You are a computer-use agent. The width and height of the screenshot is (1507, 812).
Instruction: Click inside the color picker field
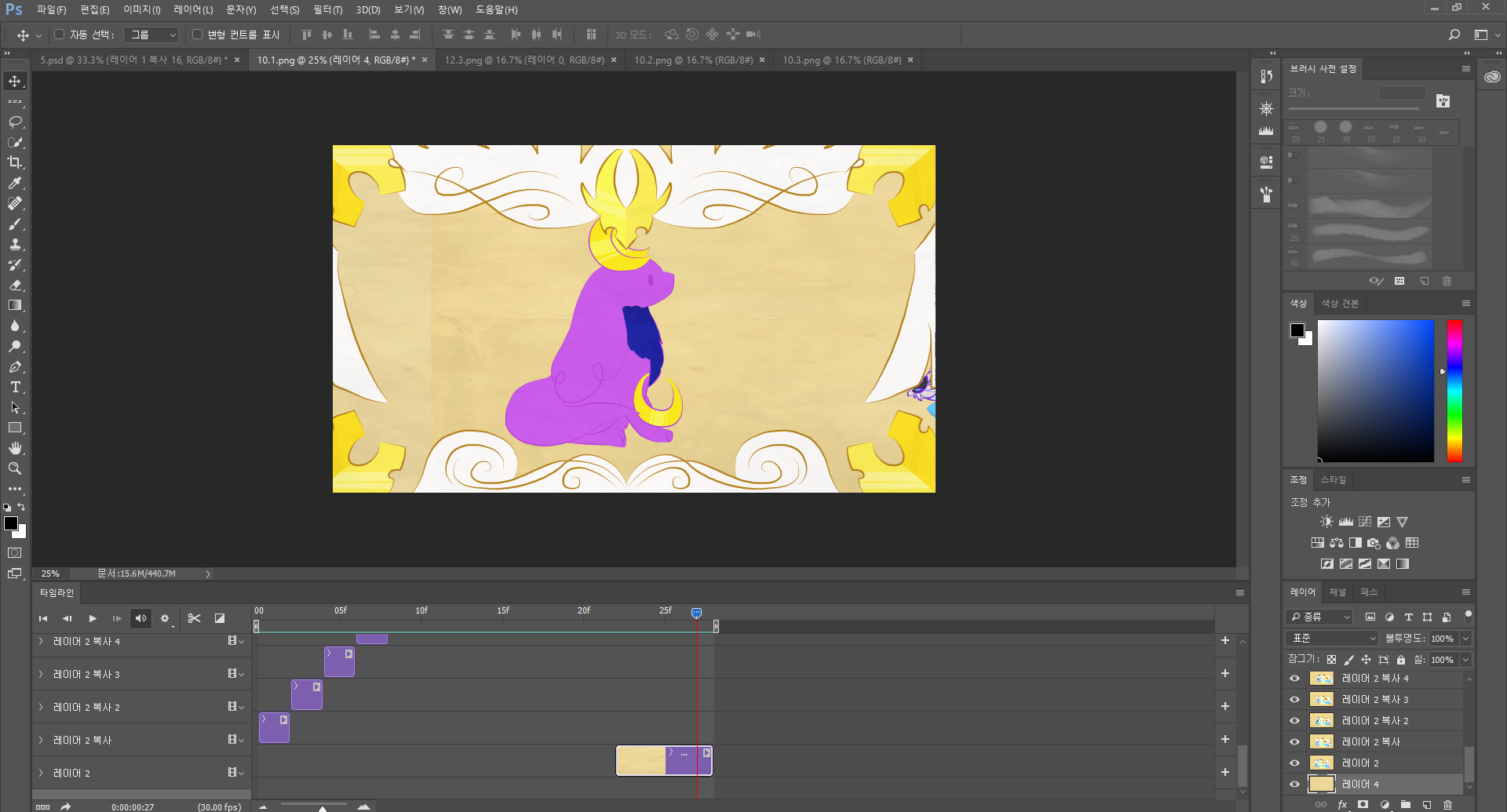(1376, 391)
